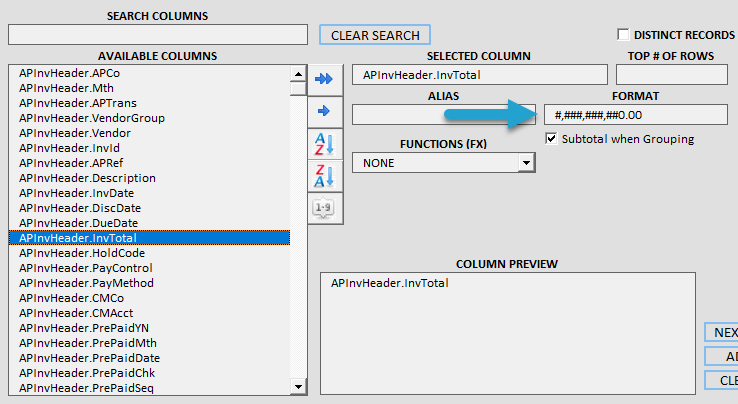Sort available columns A to Z

[x=325, y=144]
